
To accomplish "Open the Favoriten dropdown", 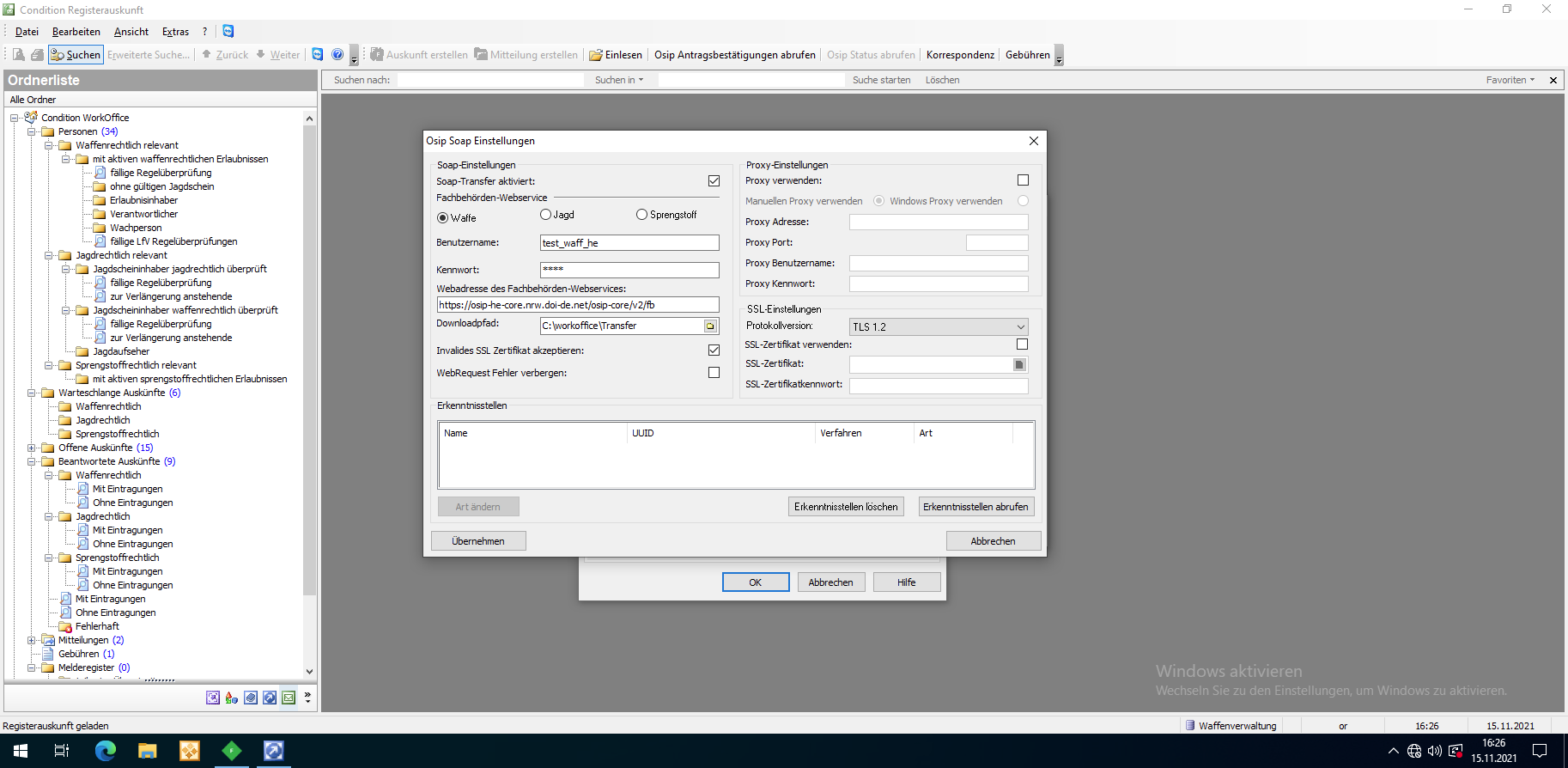I will click(1510, 80).
